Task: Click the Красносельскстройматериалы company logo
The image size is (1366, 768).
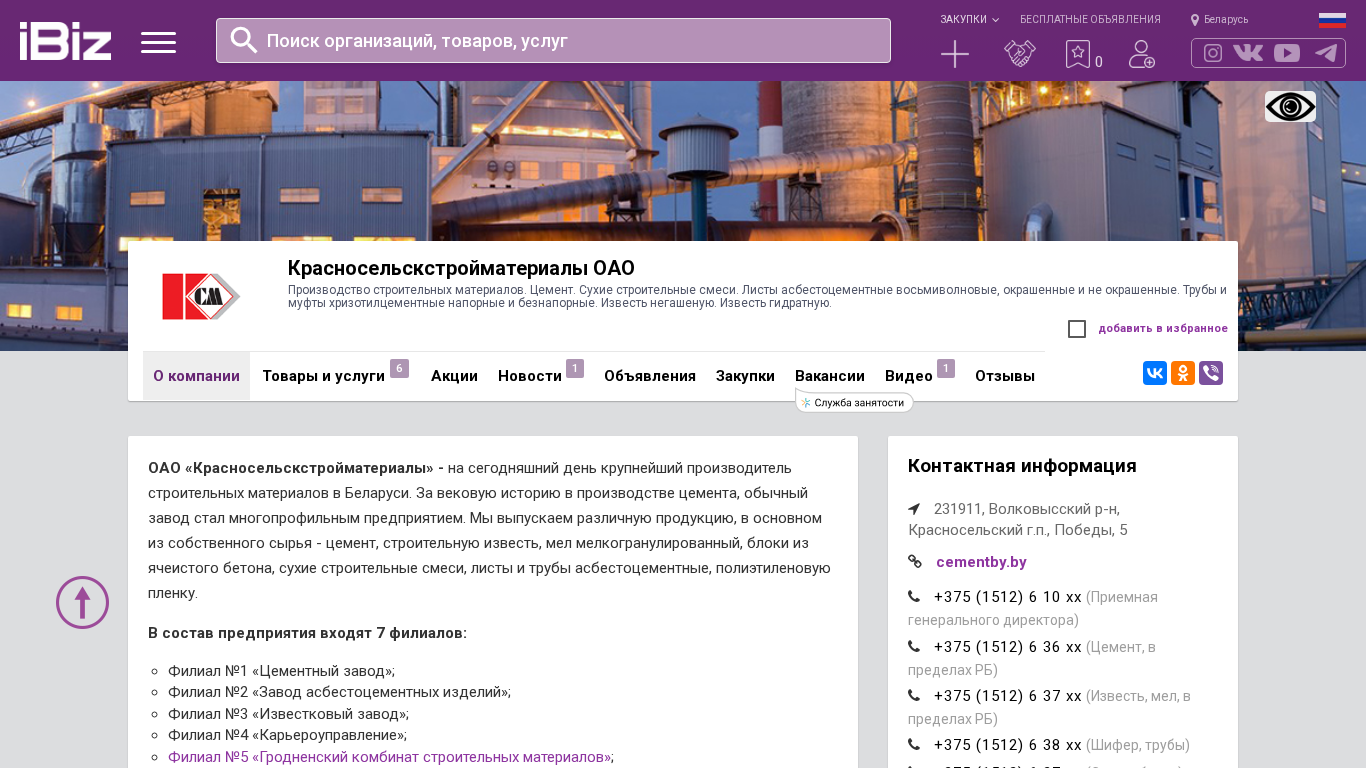Action: click(201, 296)
